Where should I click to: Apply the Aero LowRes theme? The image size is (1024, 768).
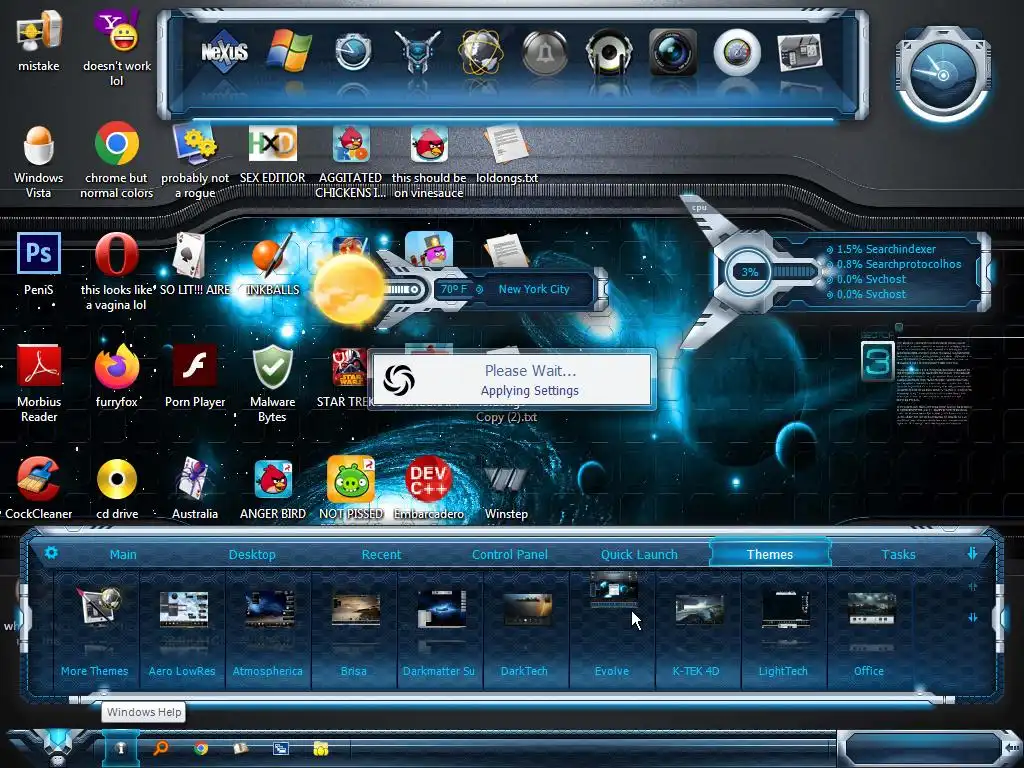[x=182, y=630]
